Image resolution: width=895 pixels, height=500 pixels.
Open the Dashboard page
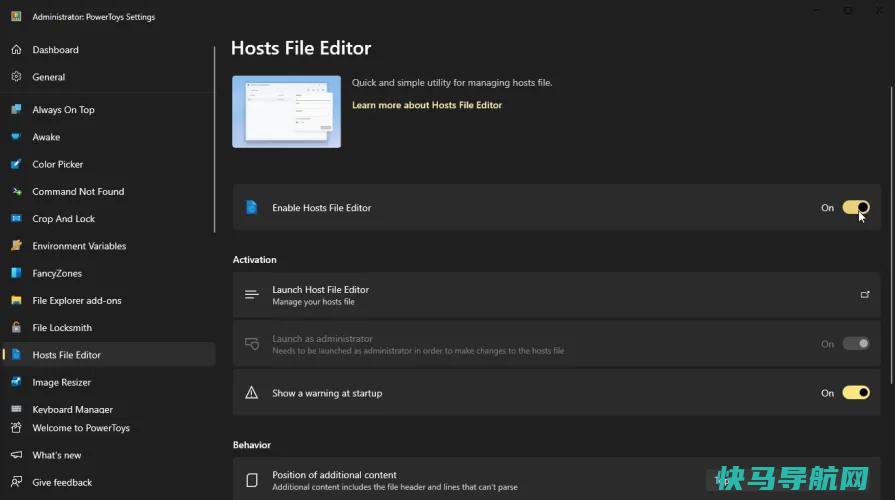tap(108, 50)
